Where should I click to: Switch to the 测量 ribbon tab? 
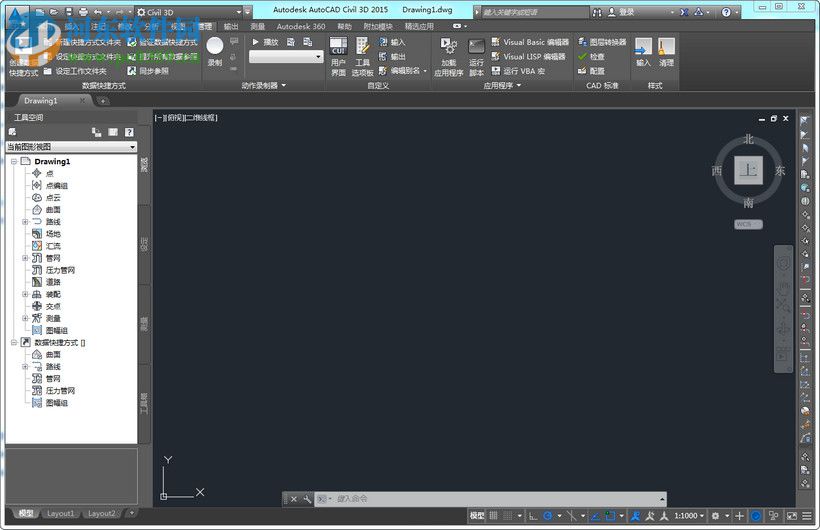257,26
